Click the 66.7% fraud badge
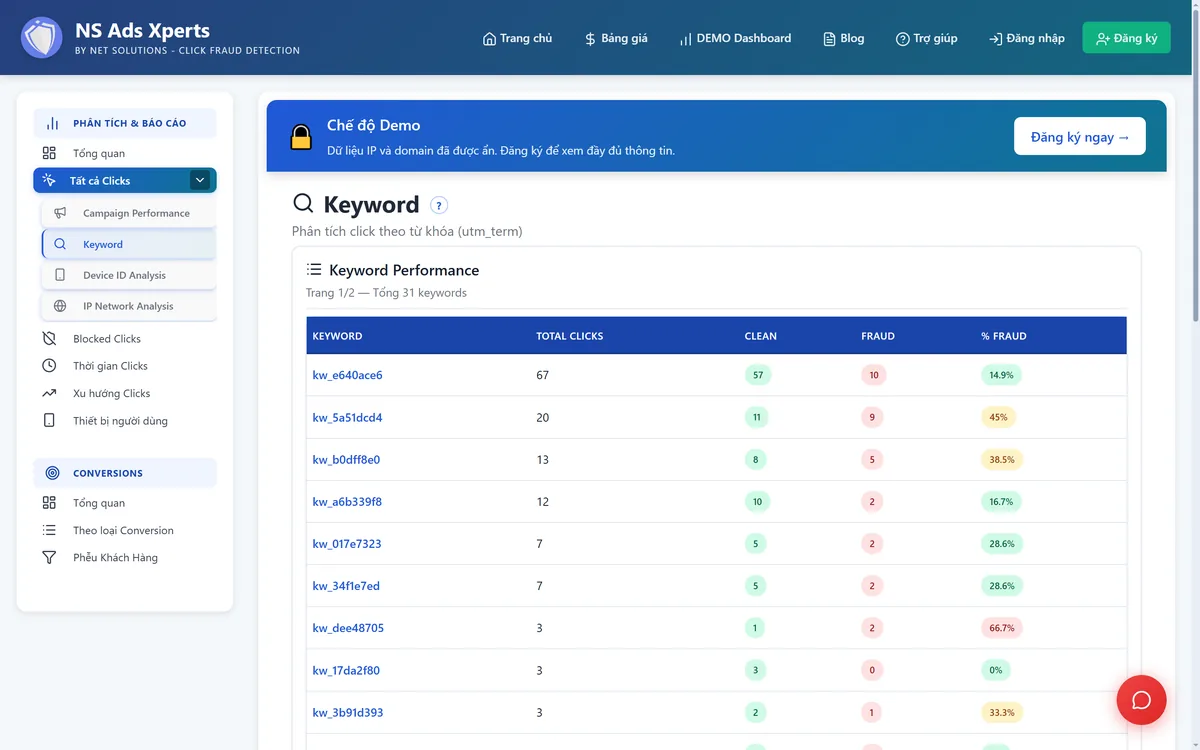Viewport: 1200px width, 750px height. (x=1001, y=628)
